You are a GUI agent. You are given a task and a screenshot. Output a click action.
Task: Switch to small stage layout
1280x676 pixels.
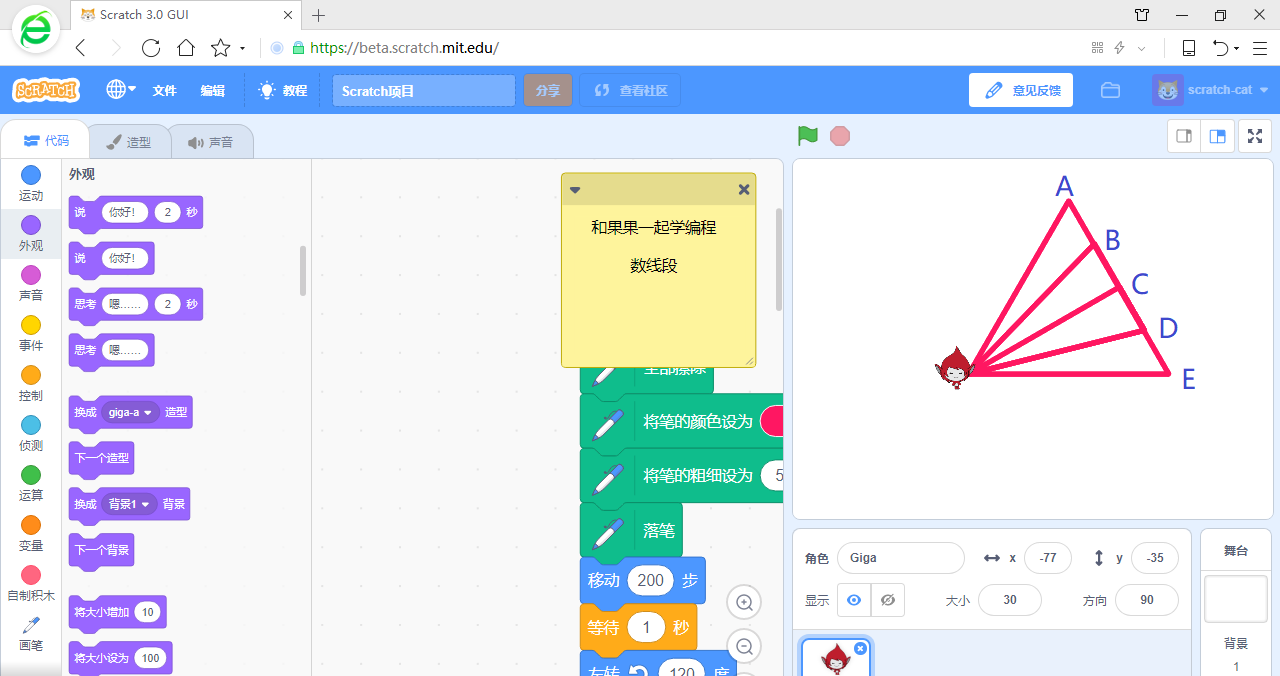[x=1184, y=137]
